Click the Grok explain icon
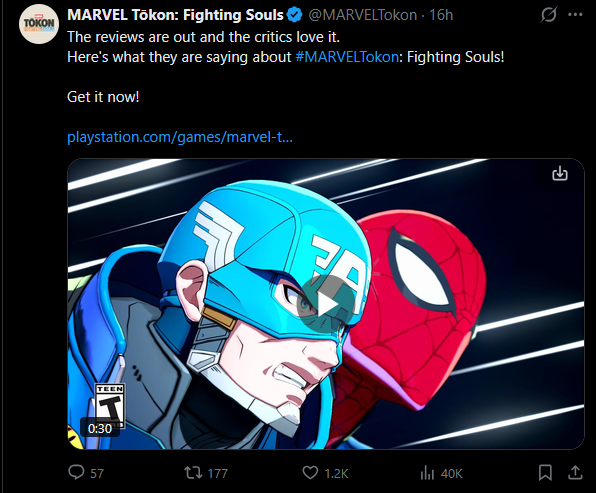Screen dimensions: 596x493 (x=548, y=15)
